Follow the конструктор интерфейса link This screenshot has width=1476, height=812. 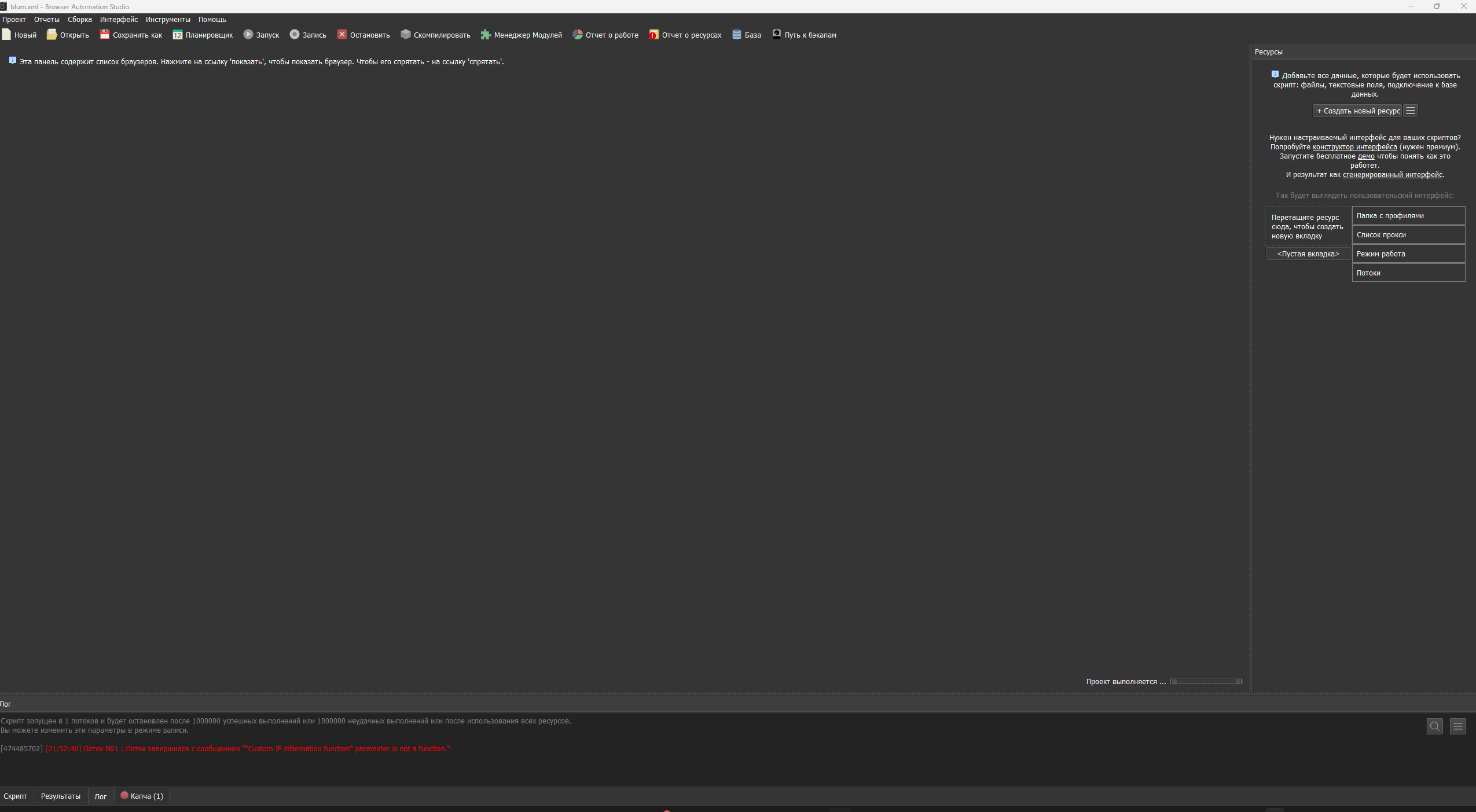click(x=1354, y=147)
